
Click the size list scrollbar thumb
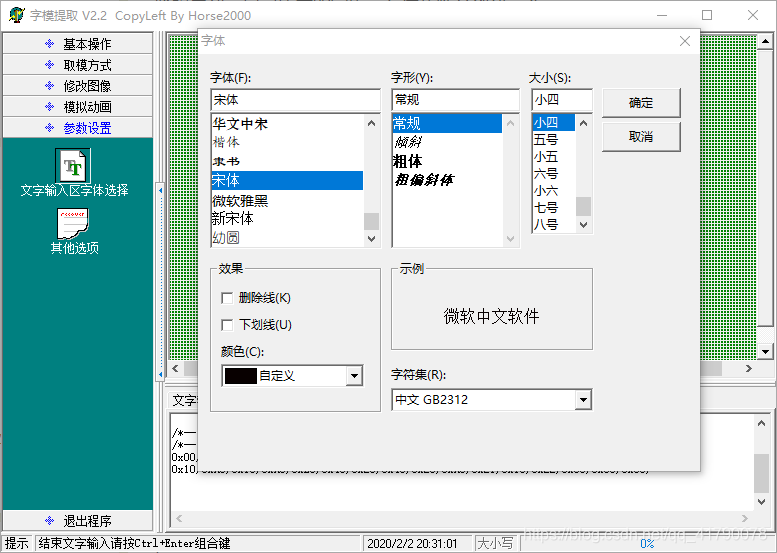583,206
